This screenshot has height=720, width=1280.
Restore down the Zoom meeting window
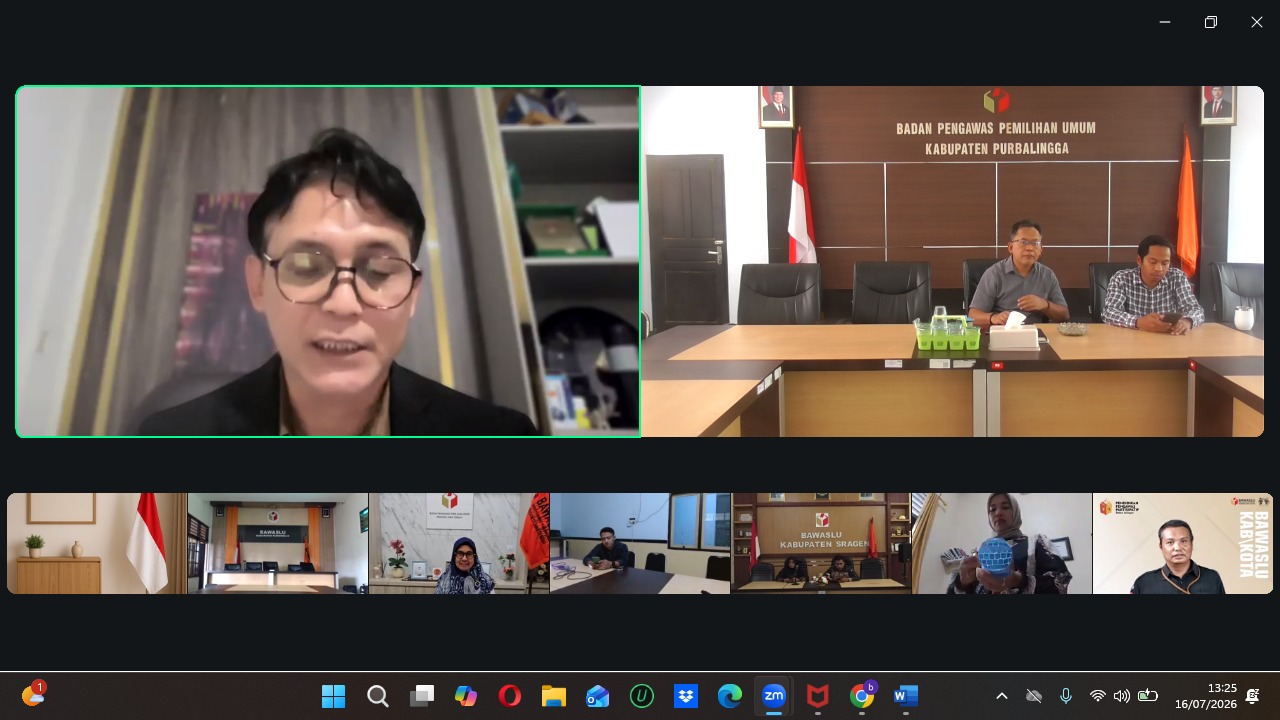1211,22
